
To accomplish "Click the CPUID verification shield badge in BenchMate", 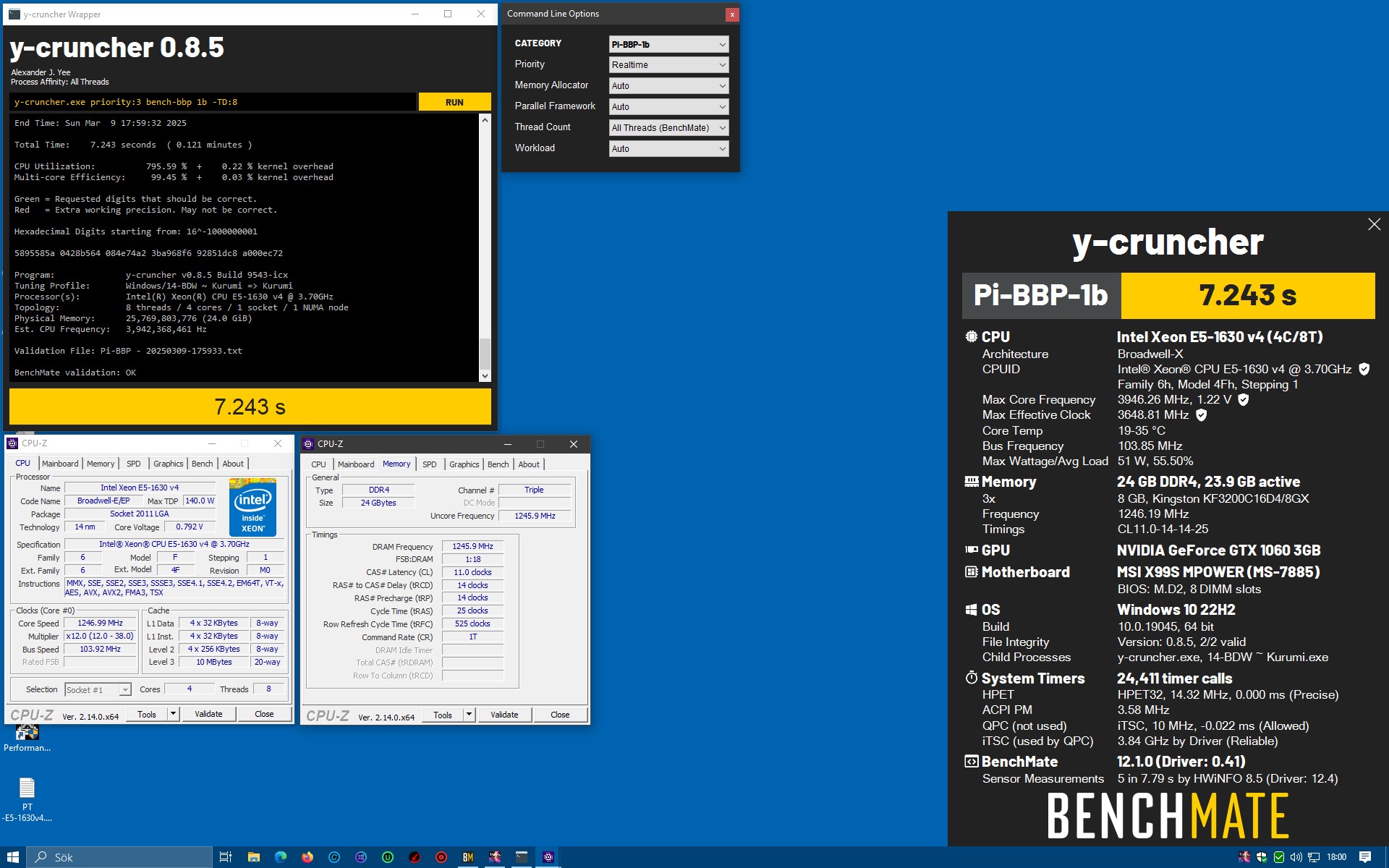I will coord(1364,369).
